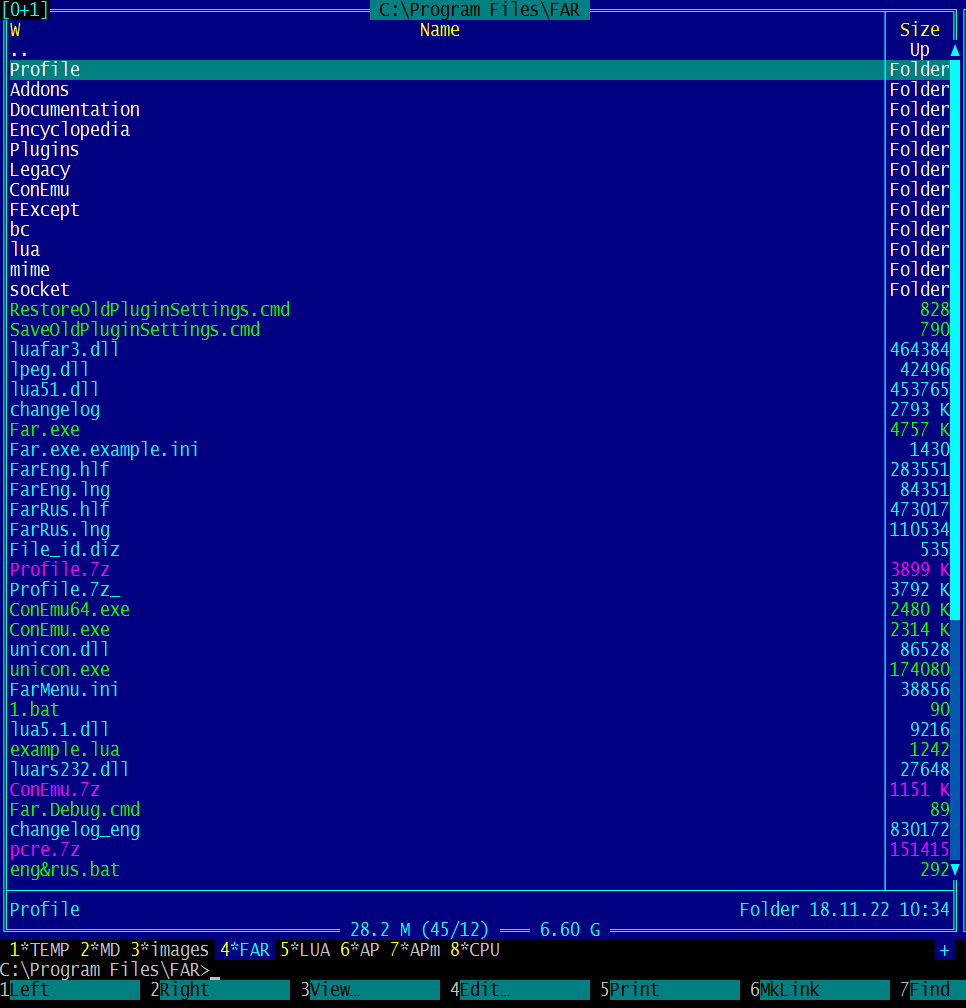Image resolution: width=966 pixels, height=1008 pixels.
Task: Click the 6 MkLink function key button
Action: [x=820, y=989]
